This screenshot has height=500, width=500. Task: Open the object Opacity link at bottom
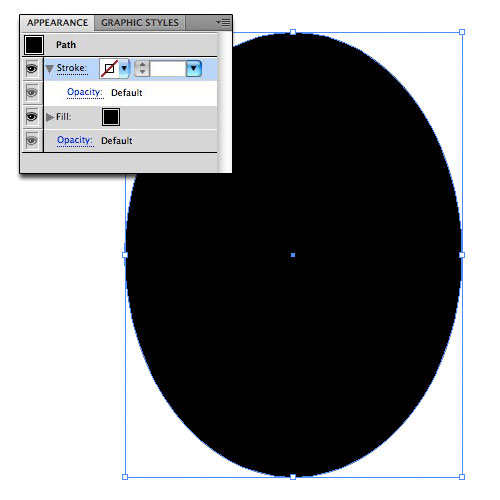tap(75, 140)
